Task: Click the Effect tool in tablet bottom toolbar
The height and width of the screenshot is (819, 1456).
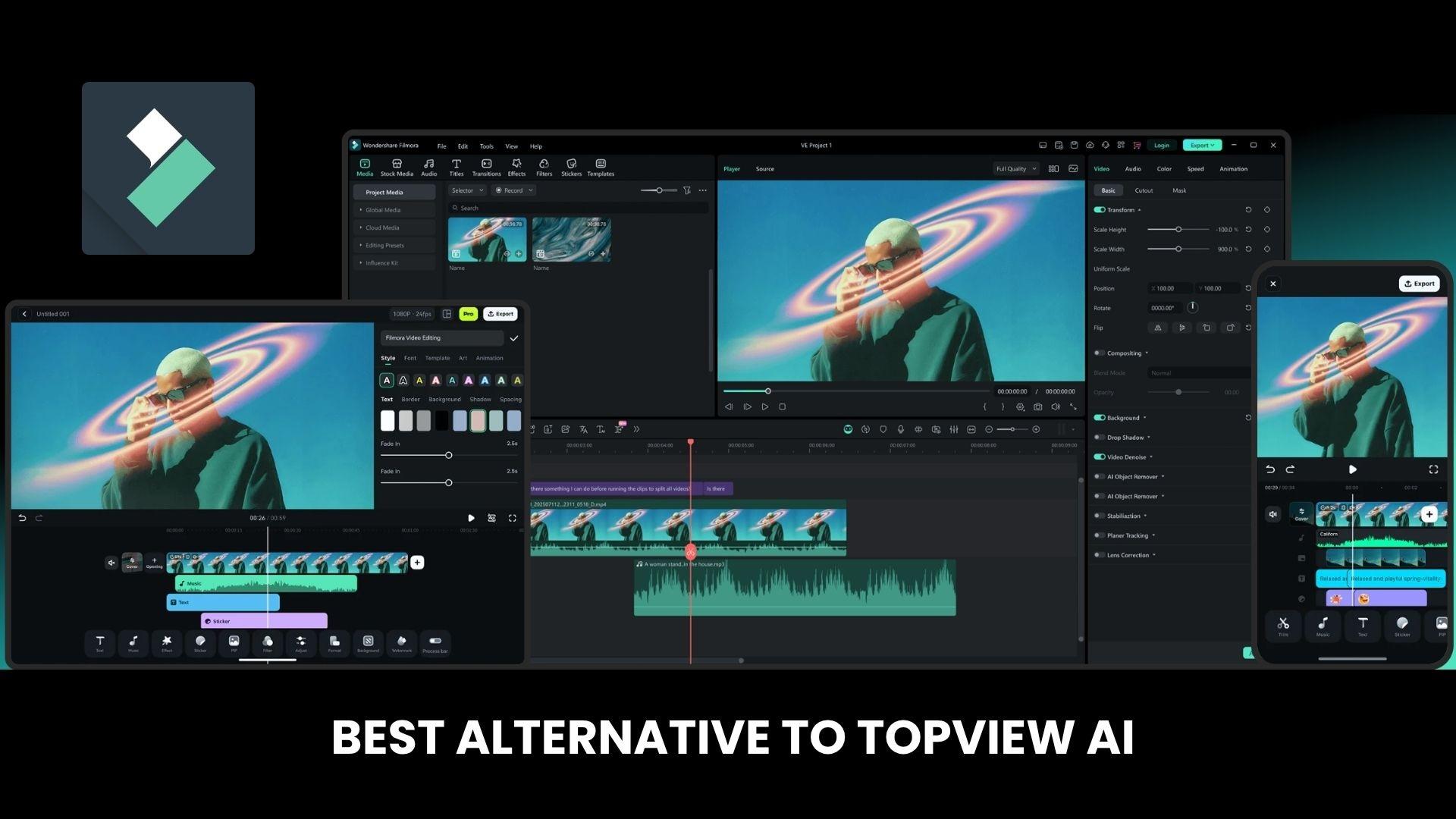Action: 167,643
